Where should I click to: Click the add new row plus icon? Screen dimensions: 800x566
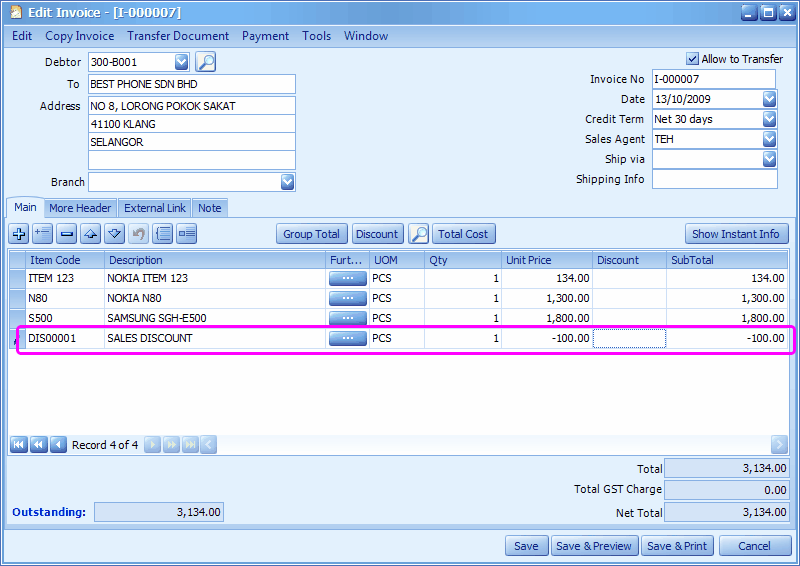pos(19,234)
